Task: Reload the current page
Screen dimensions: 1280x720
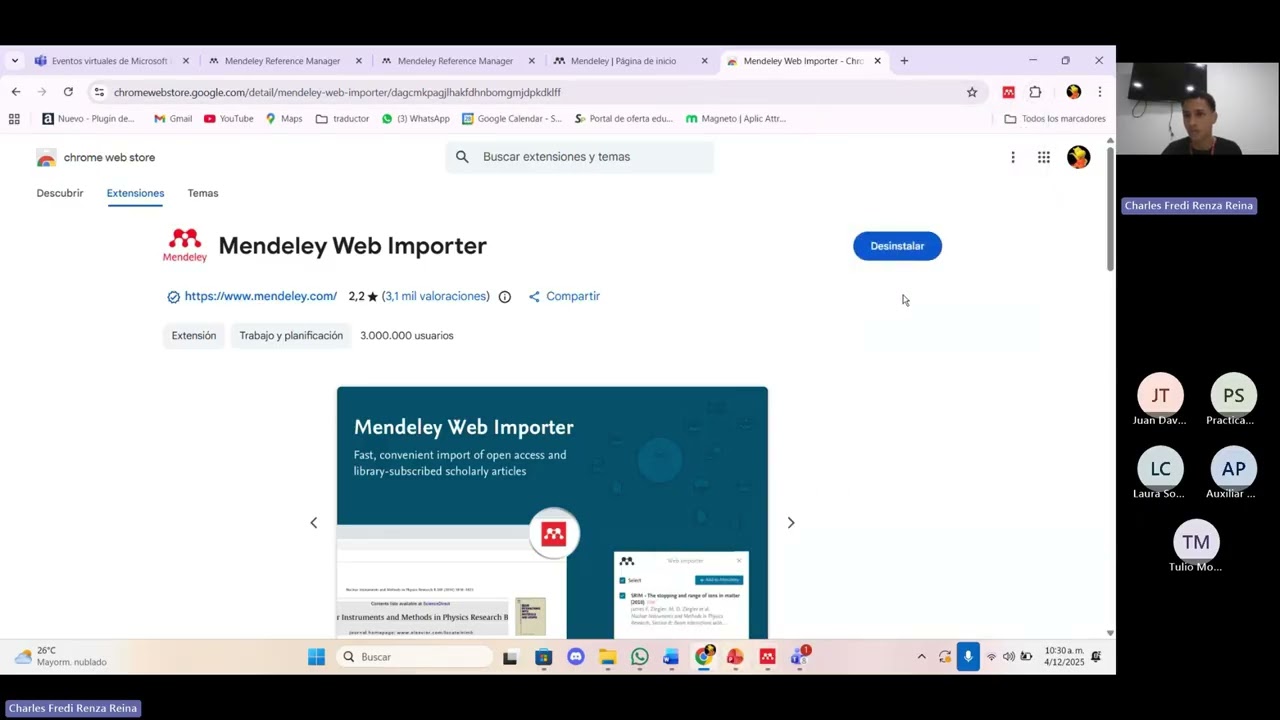Action: (68, 92)
